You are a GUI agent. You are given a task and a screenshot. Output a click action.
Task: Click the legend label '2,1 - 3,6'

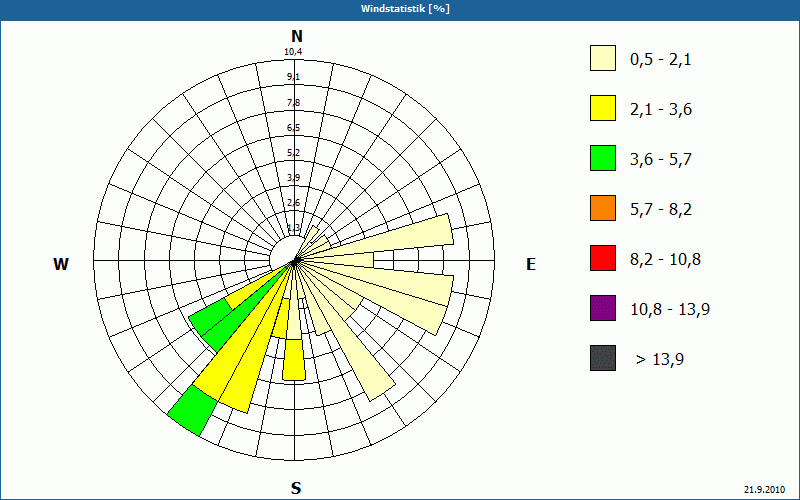(x=661, y=110)
